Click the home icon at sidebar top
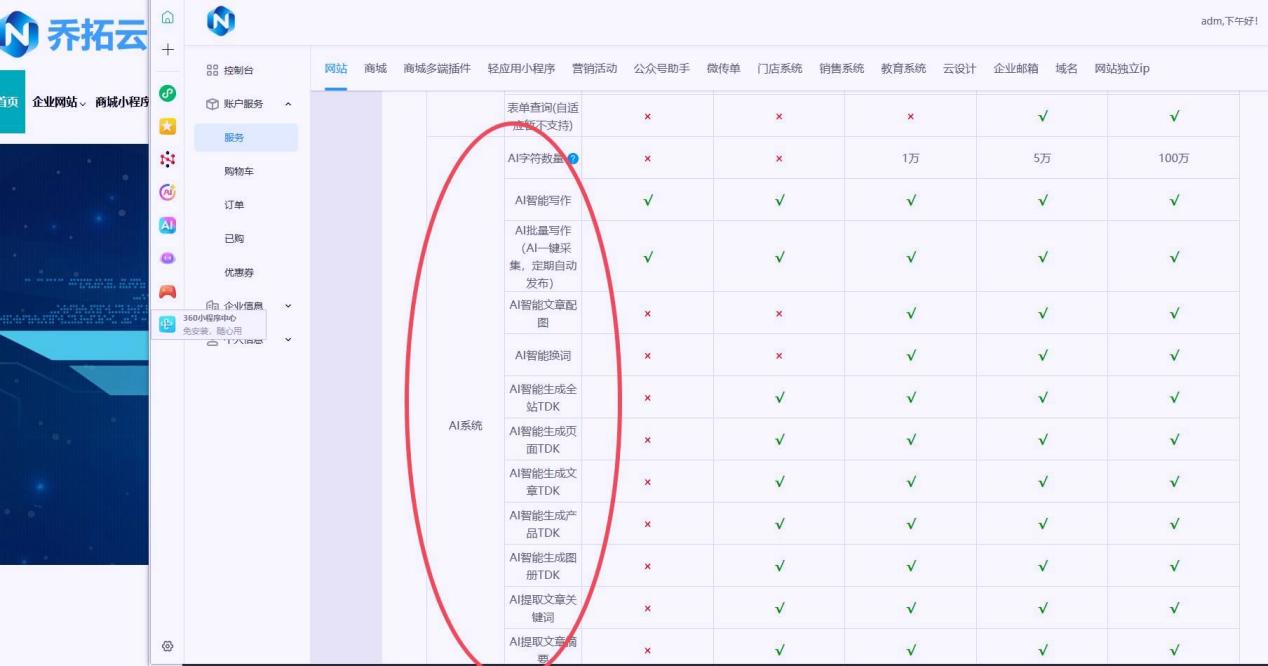 pos(168,15)
